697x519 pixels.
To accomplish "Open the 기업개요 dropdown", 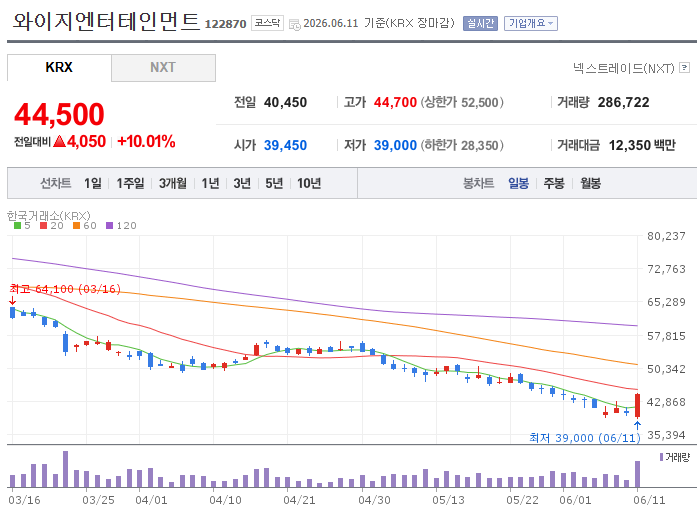I will click(x=531, y=23).
